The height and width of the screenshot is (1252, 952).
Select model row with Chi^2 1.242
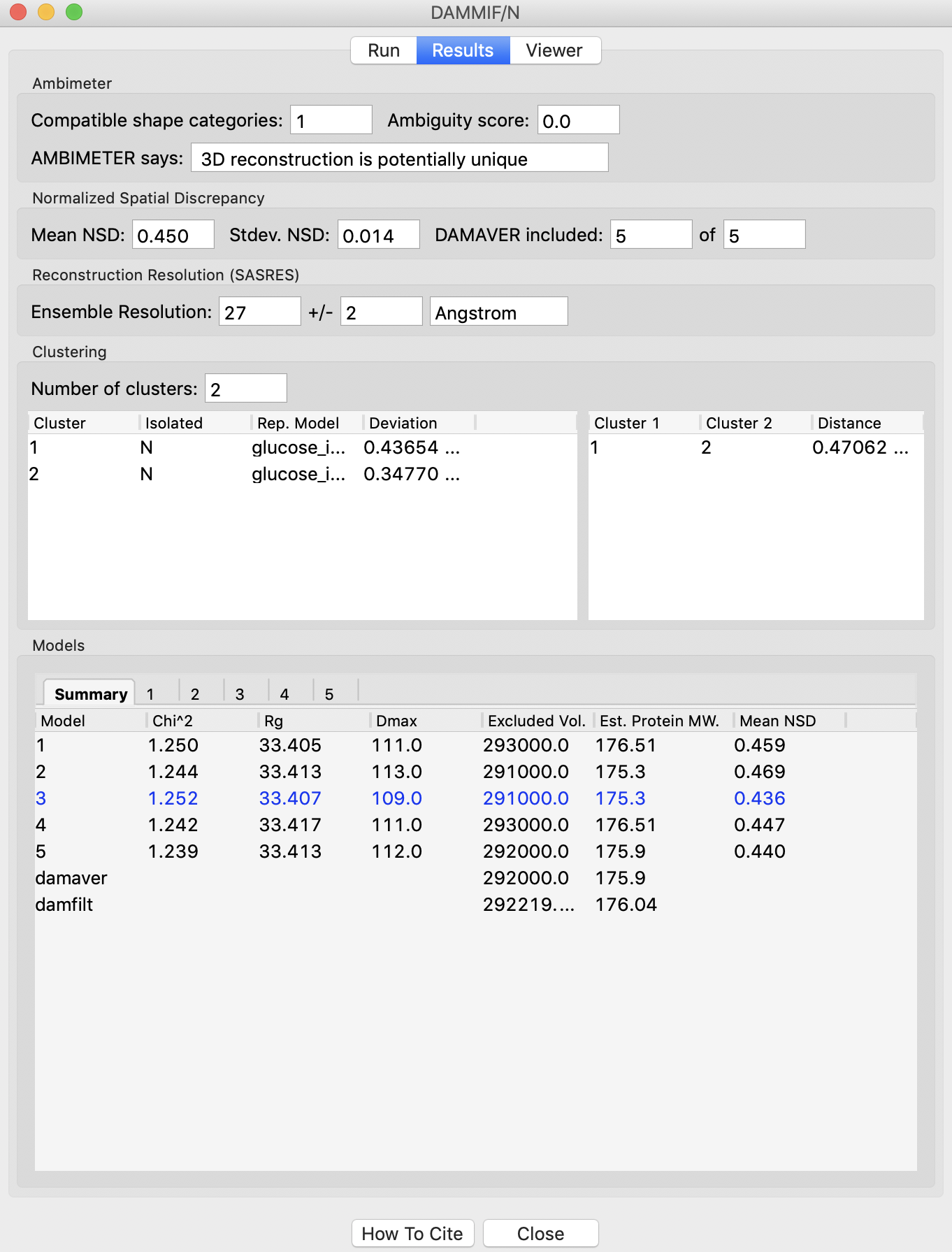coord(475,825)
